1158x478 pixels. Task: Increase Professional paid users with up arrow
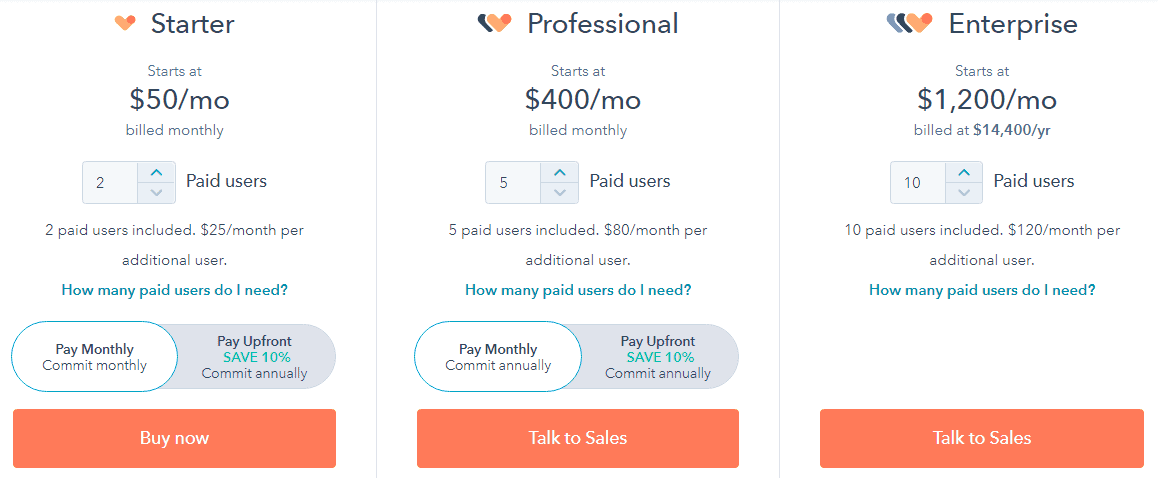coord(560,172)
